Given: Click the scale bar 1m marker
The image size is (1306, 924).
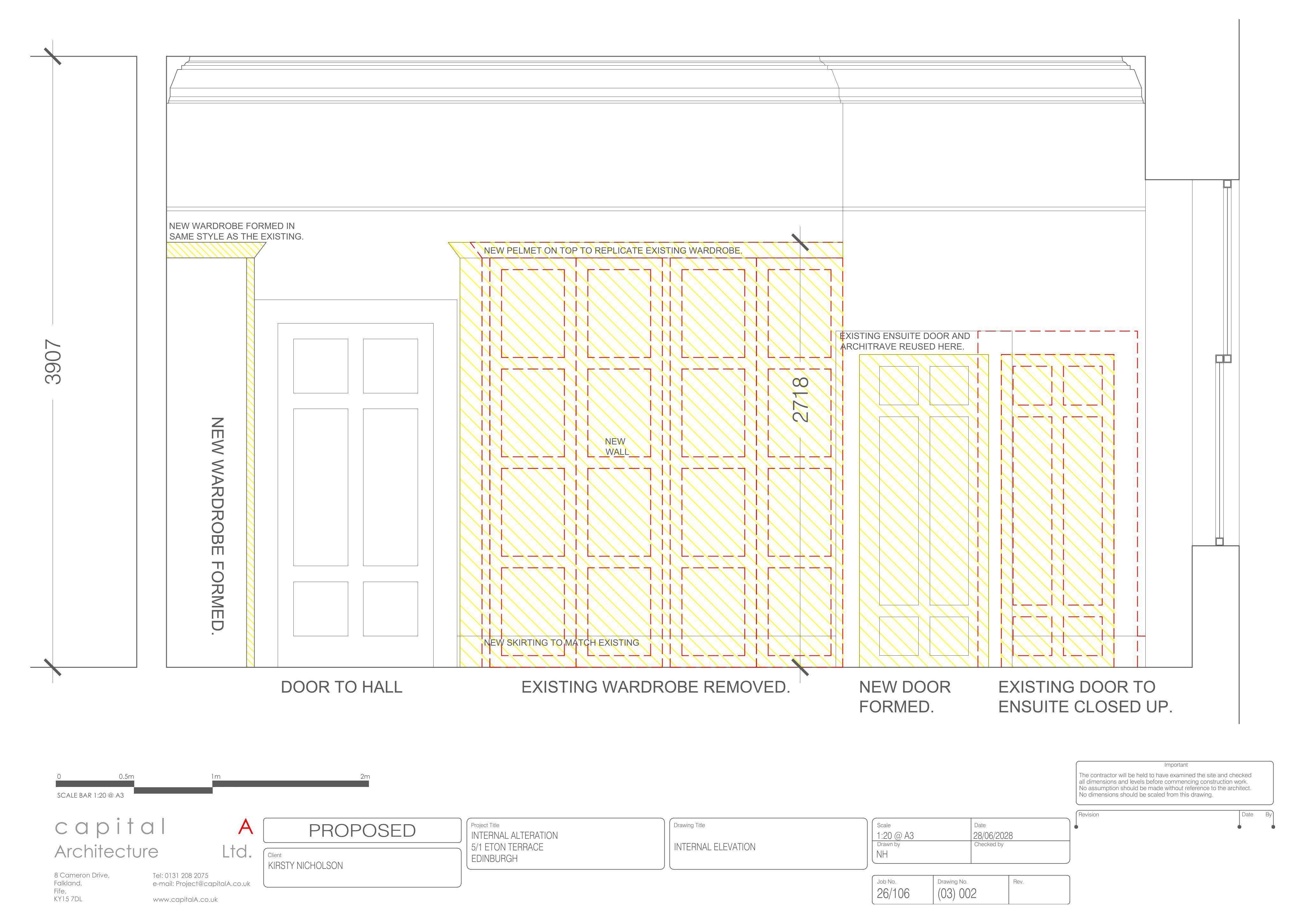Looking at the screenshot, I should pos(216,776).
